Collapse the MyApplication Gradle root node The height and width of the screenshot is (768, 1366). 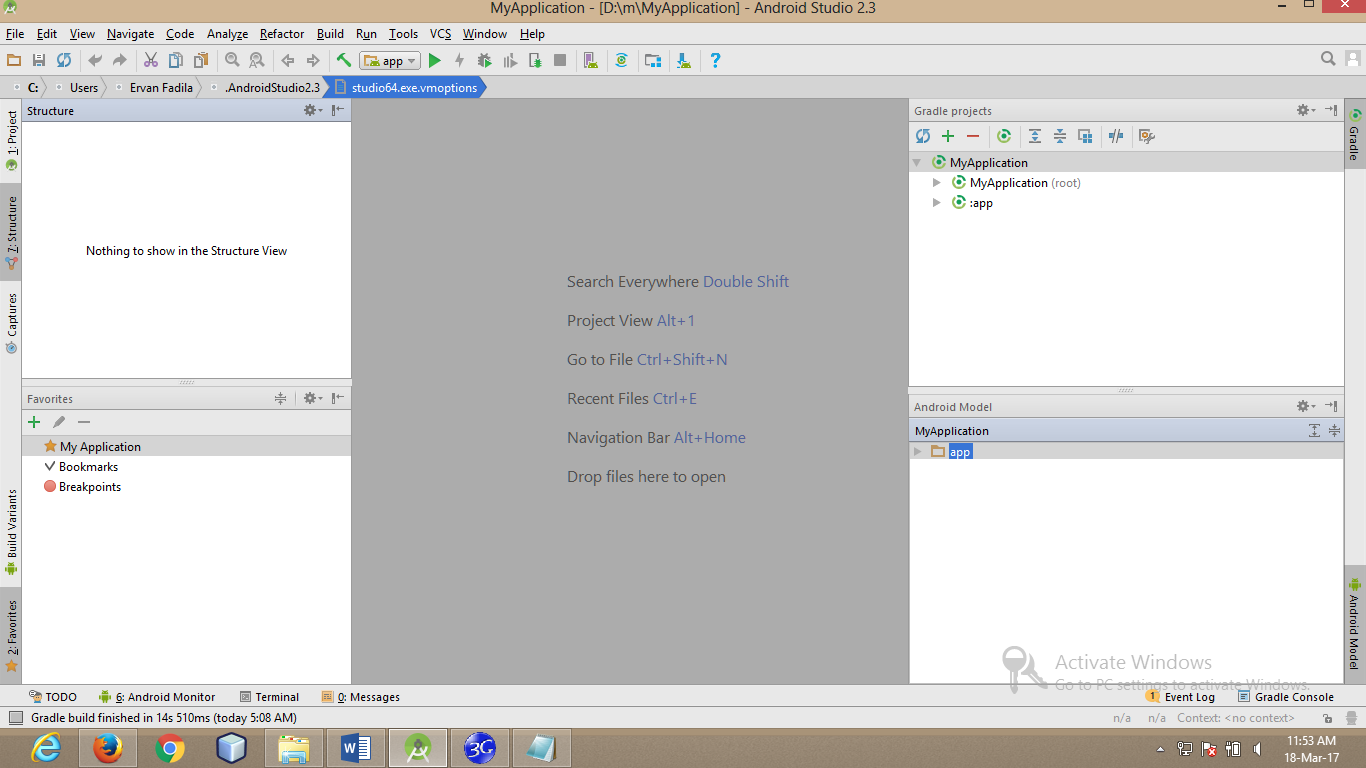pos(917,162)
